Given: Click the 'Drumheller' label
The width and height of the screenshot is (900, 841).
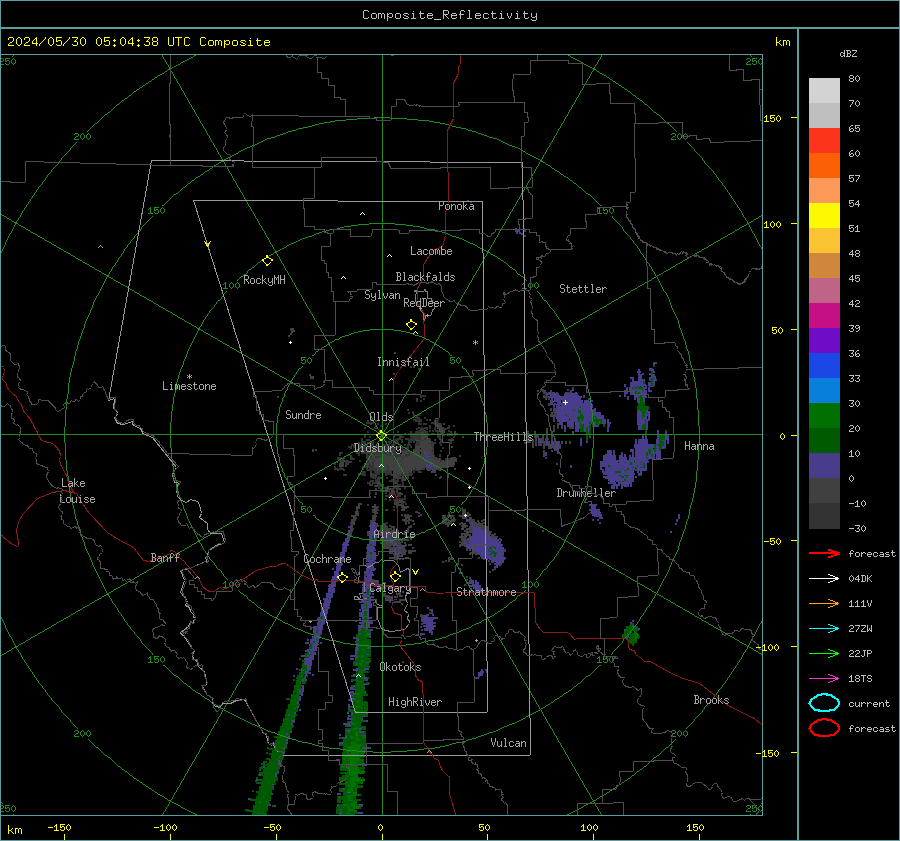Looking at the screenshot, I should click(x=586, y=493).
